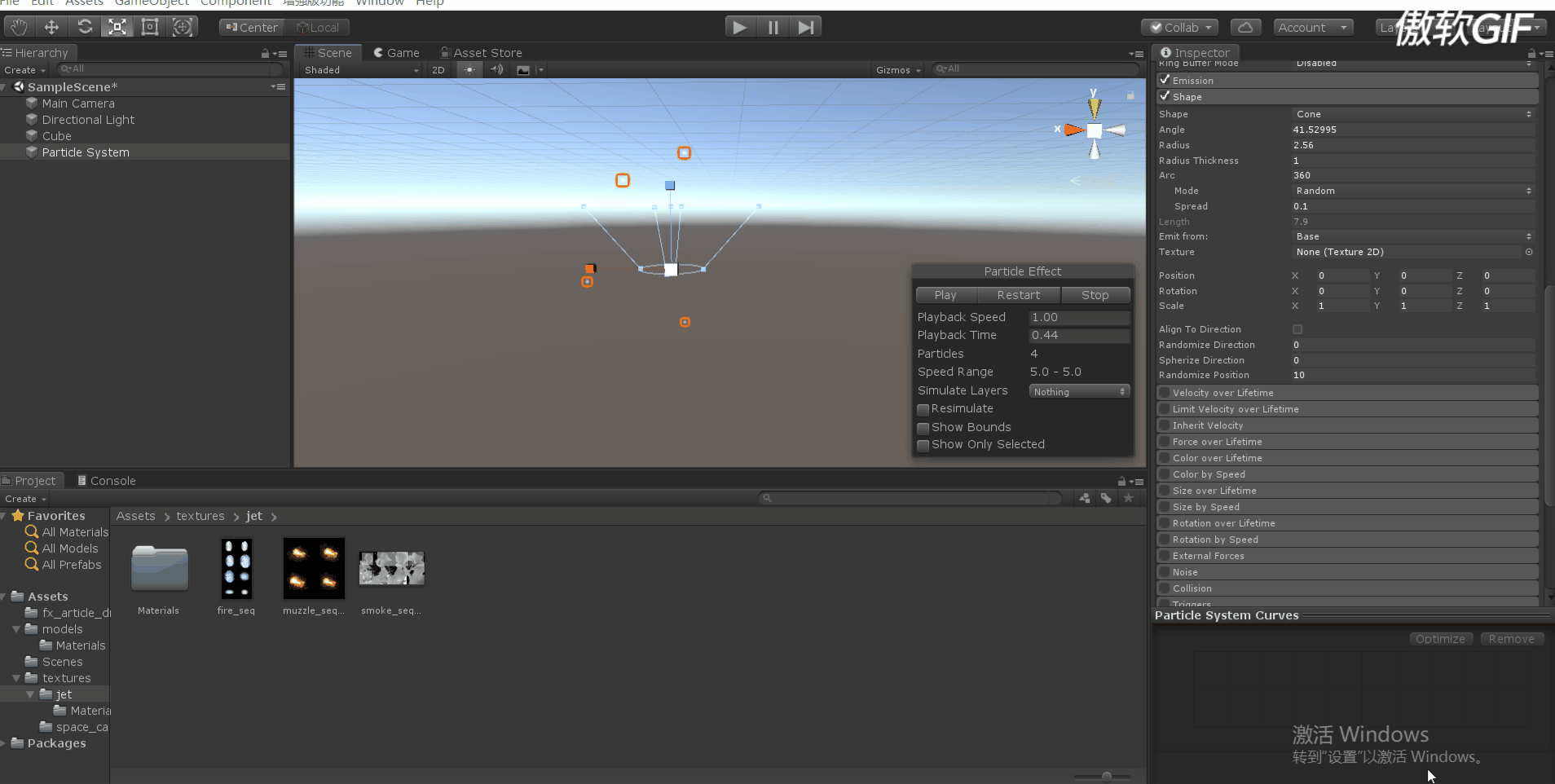
Task: Open the Account dropdown
Action: point(1313,27)
